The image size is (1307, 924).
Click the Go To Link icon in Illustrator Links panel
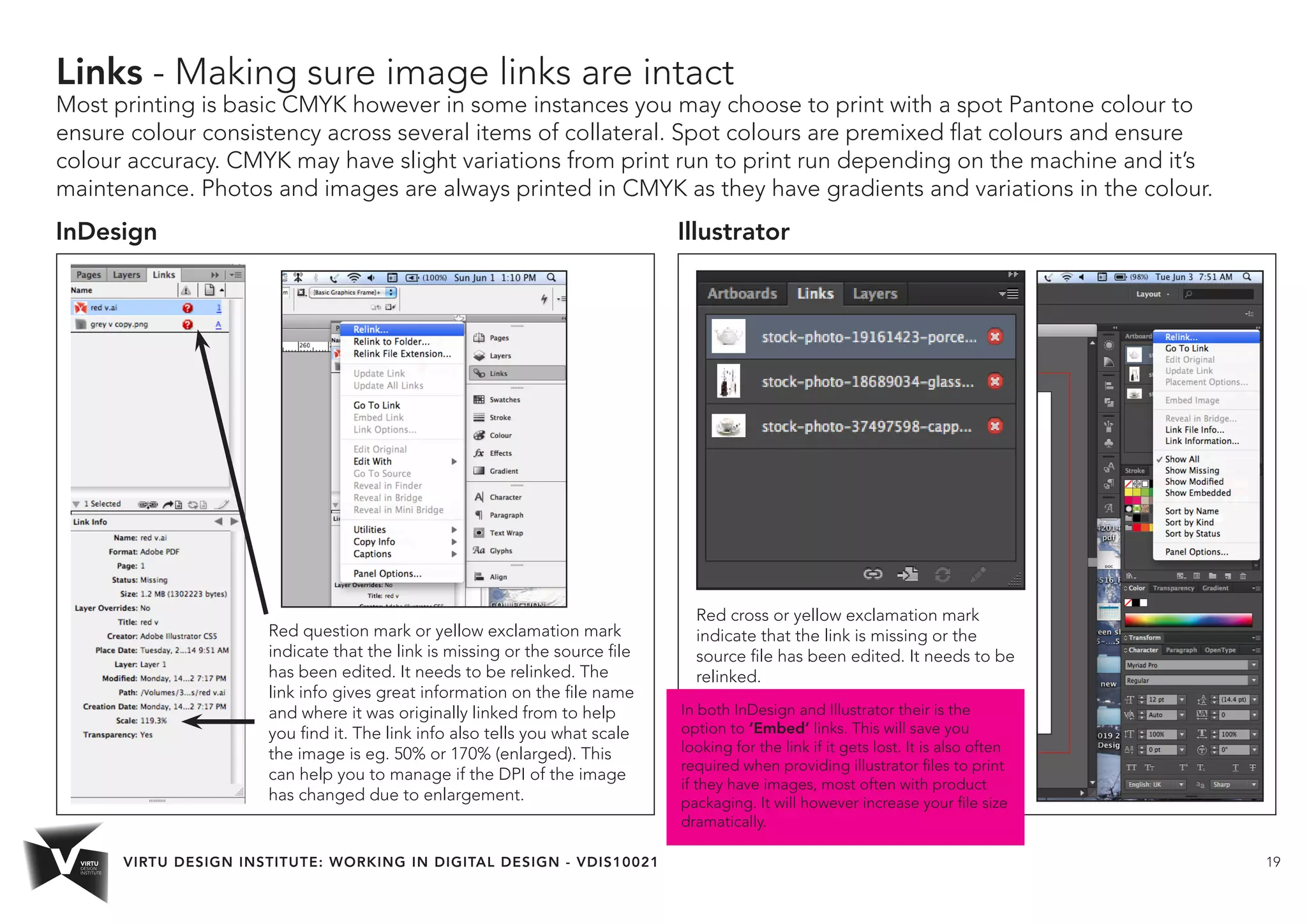(907, 574)
